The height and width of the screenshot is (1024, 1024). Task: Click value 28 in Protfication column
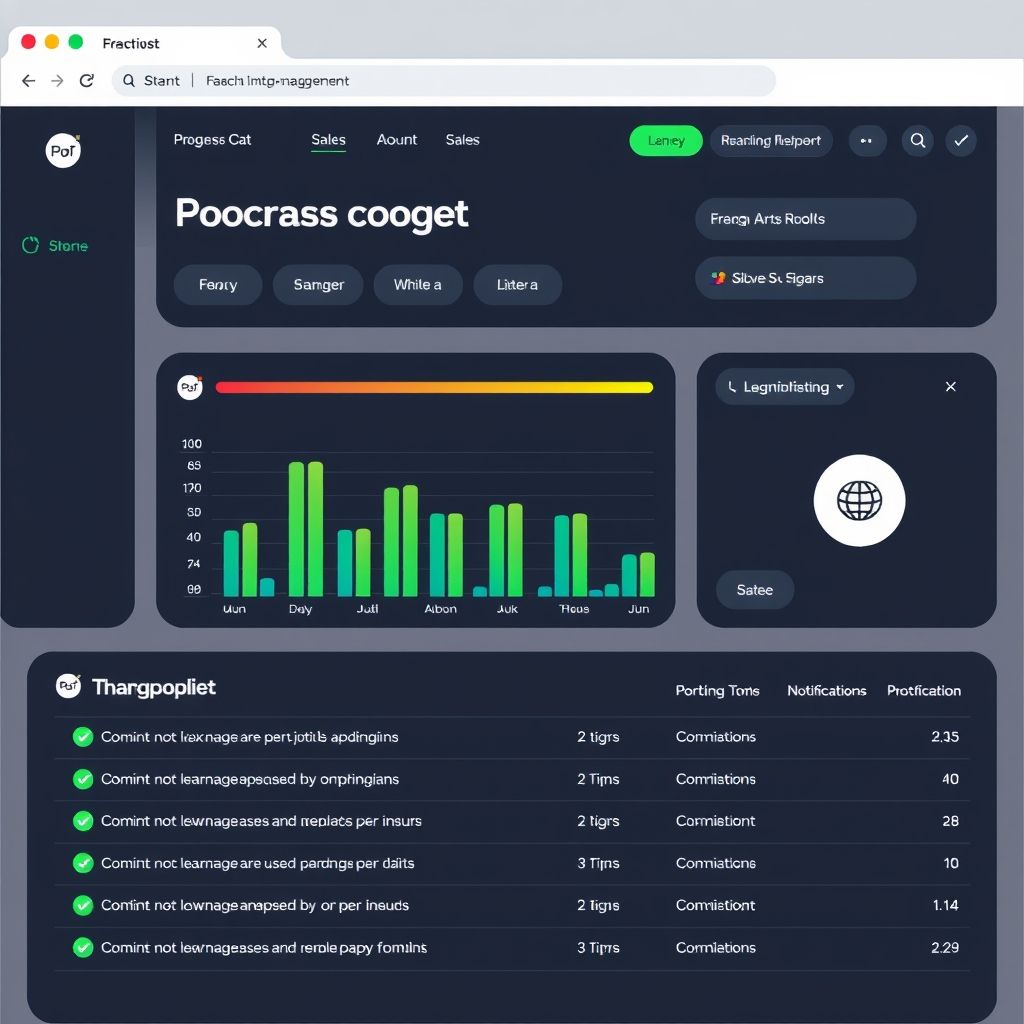(950, 821)
